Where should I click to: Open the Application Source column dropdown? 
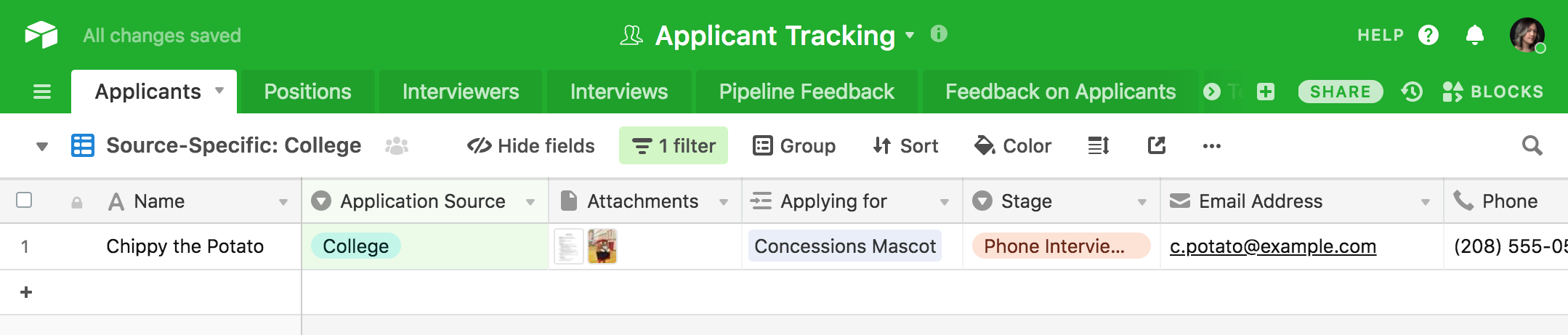click(530, 202)
